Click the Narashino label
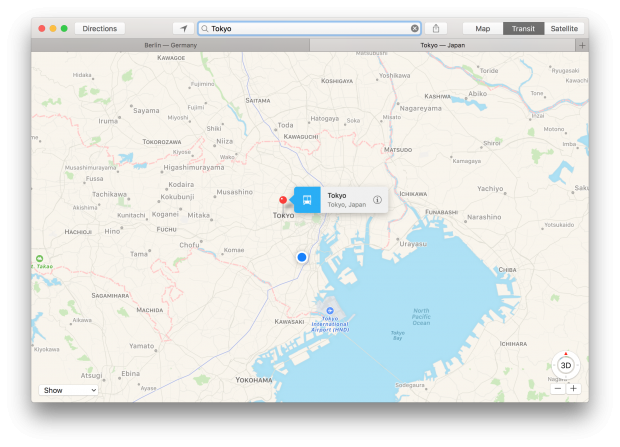Image resolution: width=620 pixels, height=447 pixels. [484, 217]
